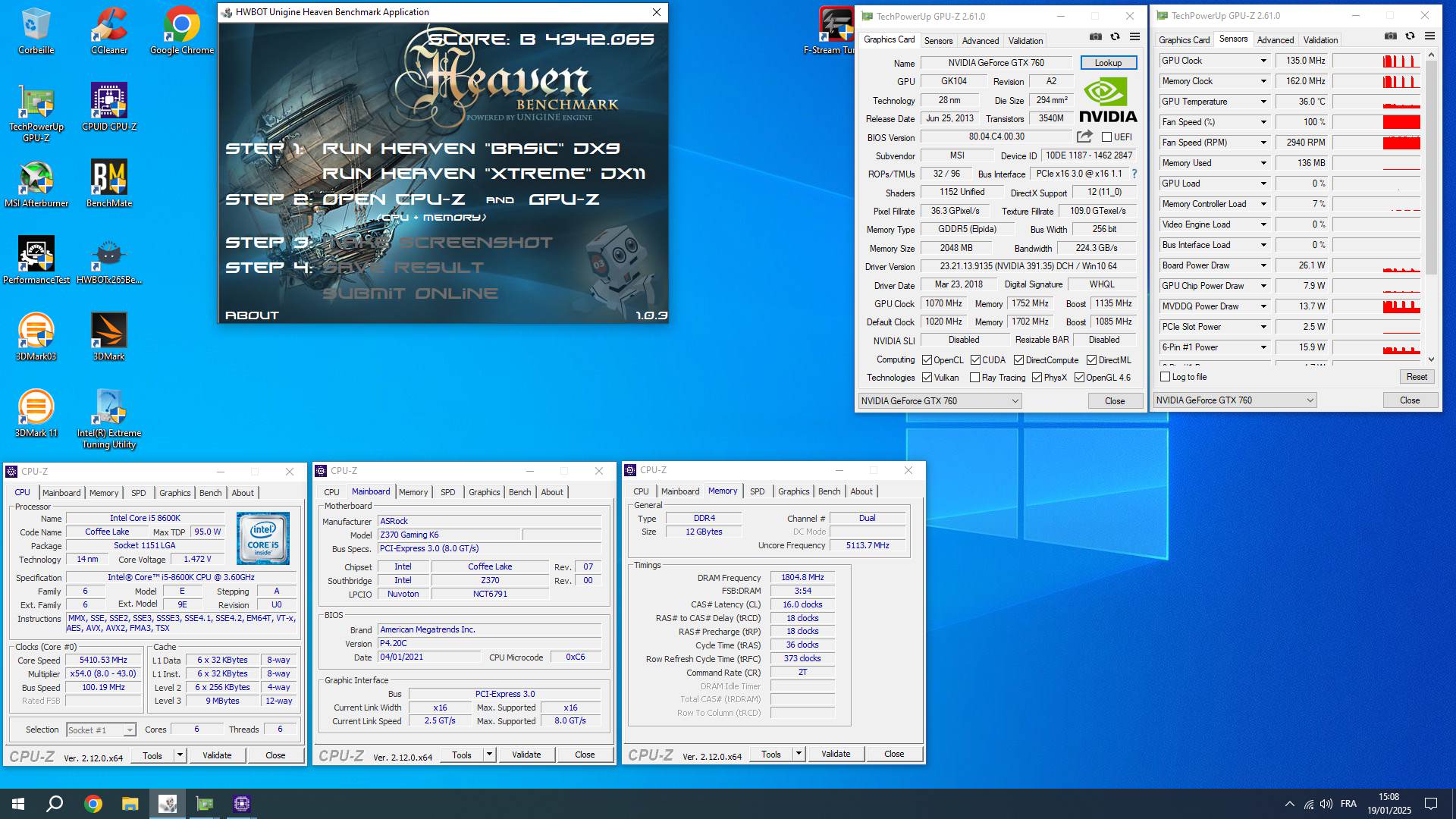
Task: Open the Intel Extreme Tuning Utility icon
Action: 108,419
